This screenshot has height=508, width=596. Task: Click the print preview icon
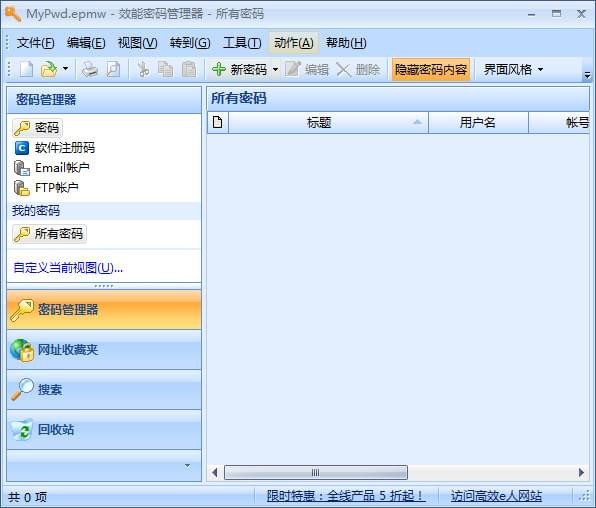[x=113, y=70]
